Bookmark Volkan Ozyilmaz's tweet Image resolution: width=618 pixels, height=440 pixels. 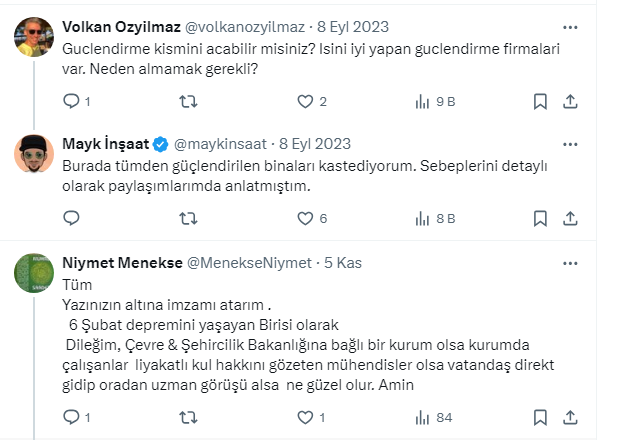tap(540, 101)
